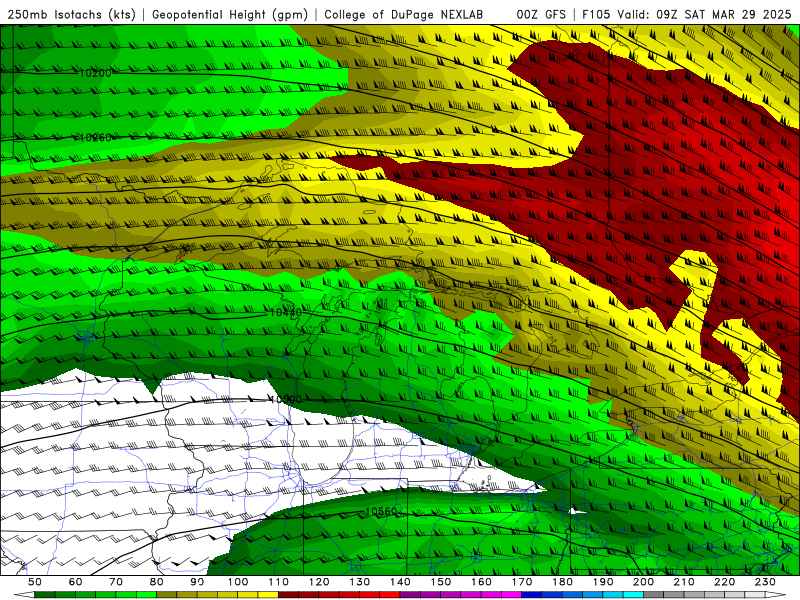This screenshot has width=800, height=600.
Task: Click the bright red swatch just before 140
Action: pyautogui.click(x=390, y=595)
